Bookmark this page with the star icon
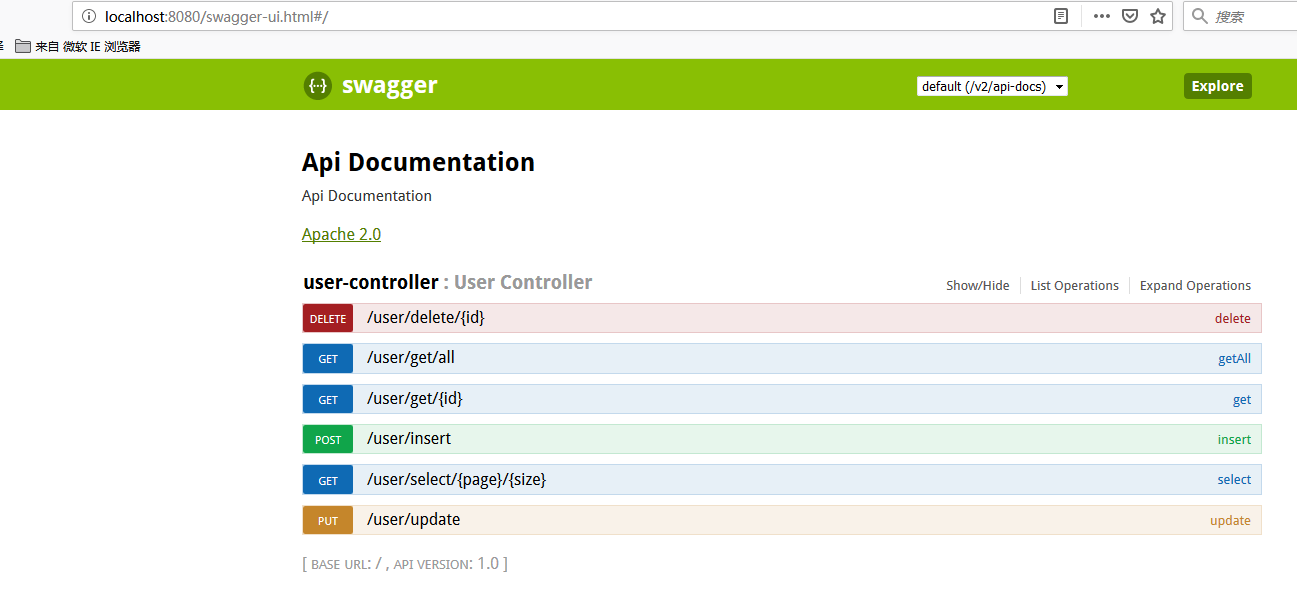Screen dimensions: 1297x607 pyautogui.click(x=1158, y=16)
